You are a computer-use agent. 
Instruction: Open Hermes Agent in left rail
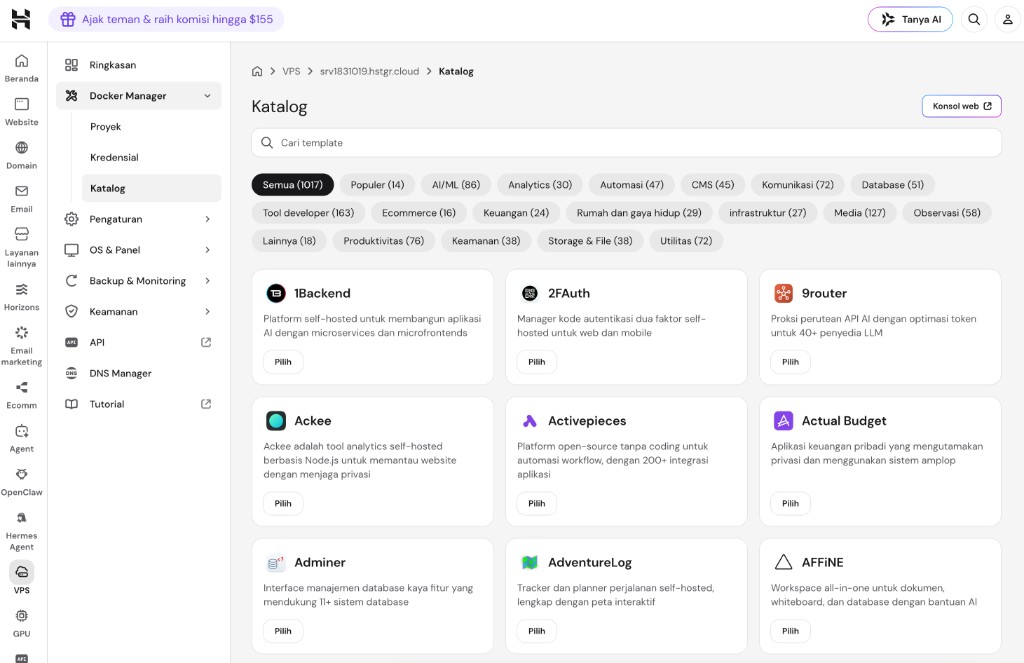click(22, 531)
